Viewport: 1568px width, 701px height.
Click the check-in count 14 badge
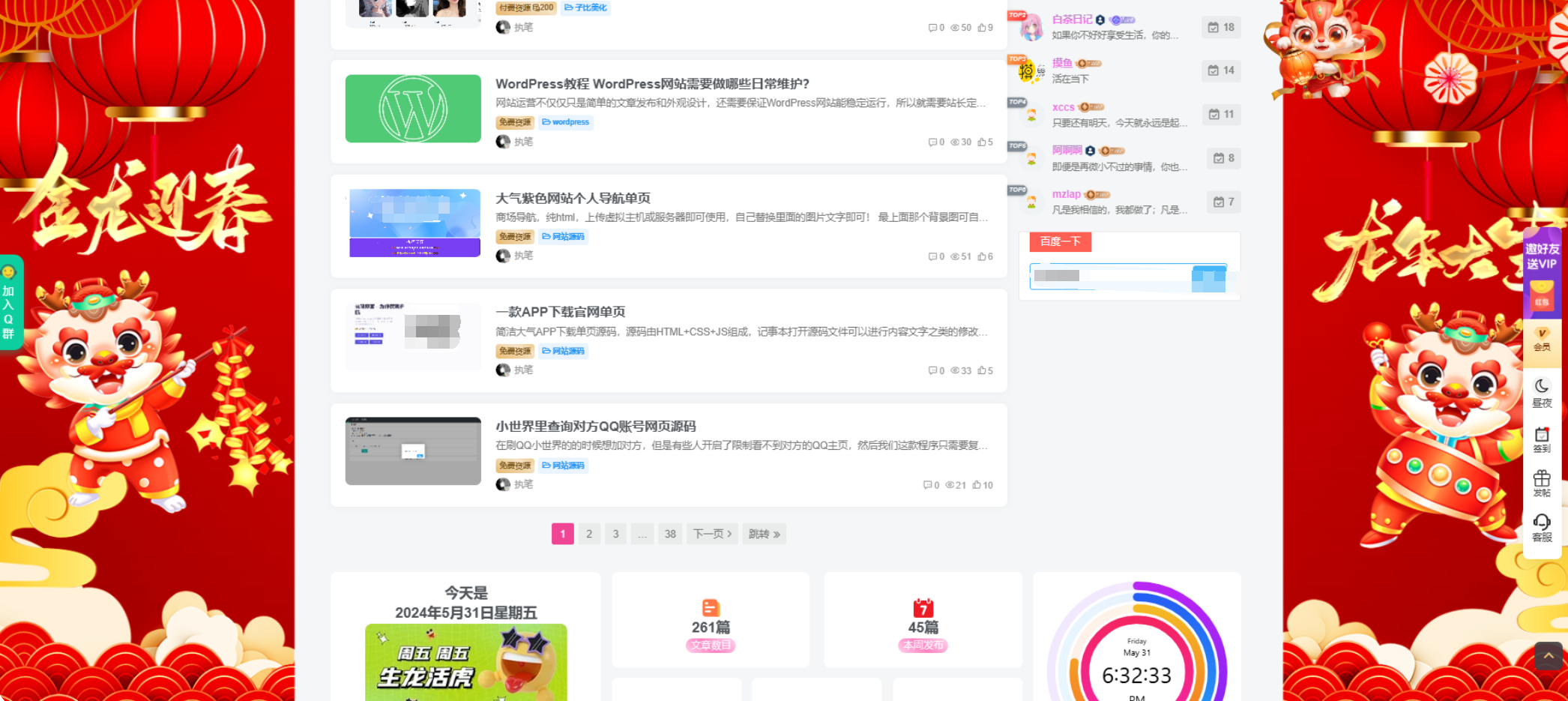[1221, 70]
